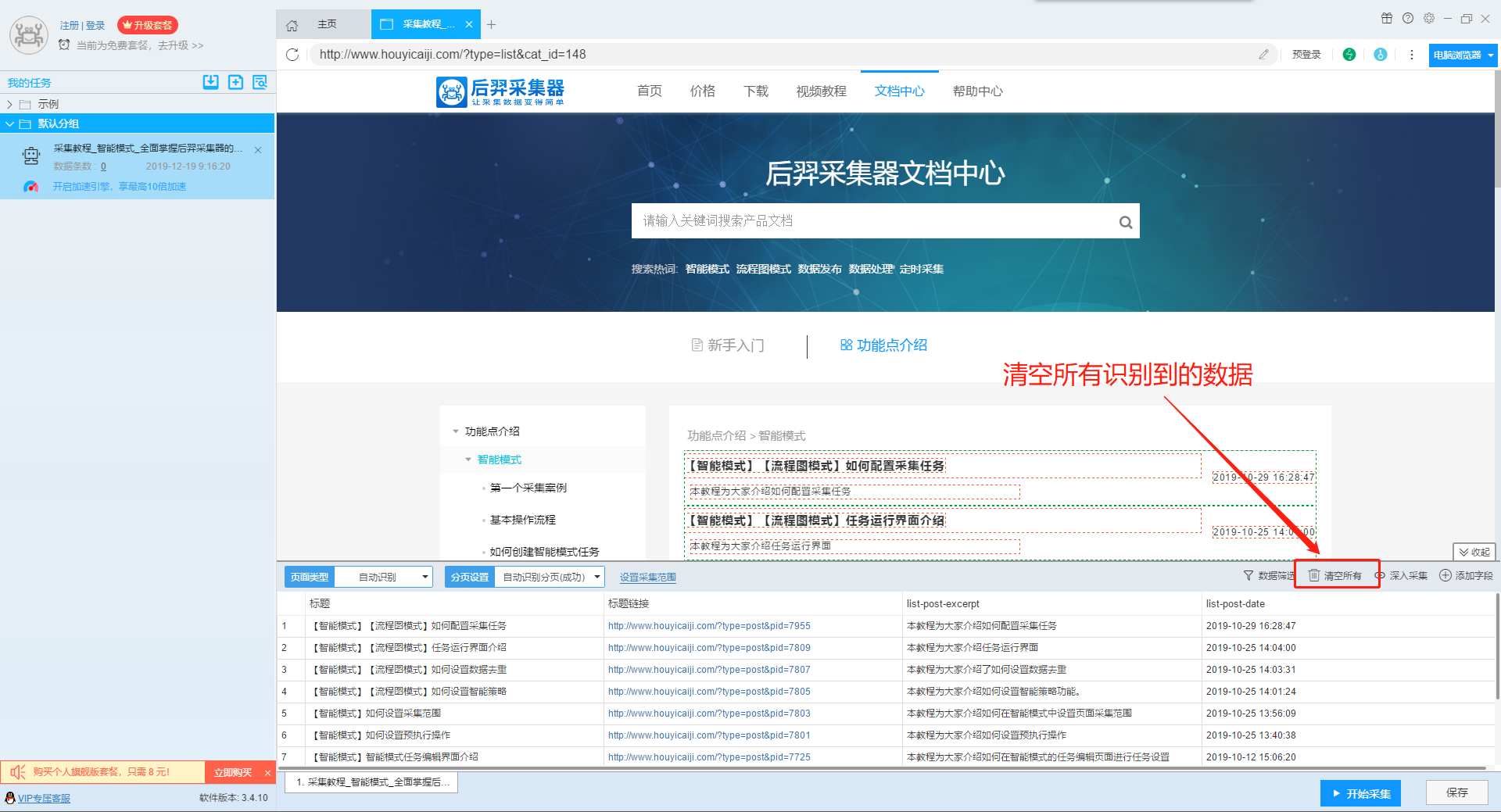Click 清空所有 trash button

point(1335,576)
